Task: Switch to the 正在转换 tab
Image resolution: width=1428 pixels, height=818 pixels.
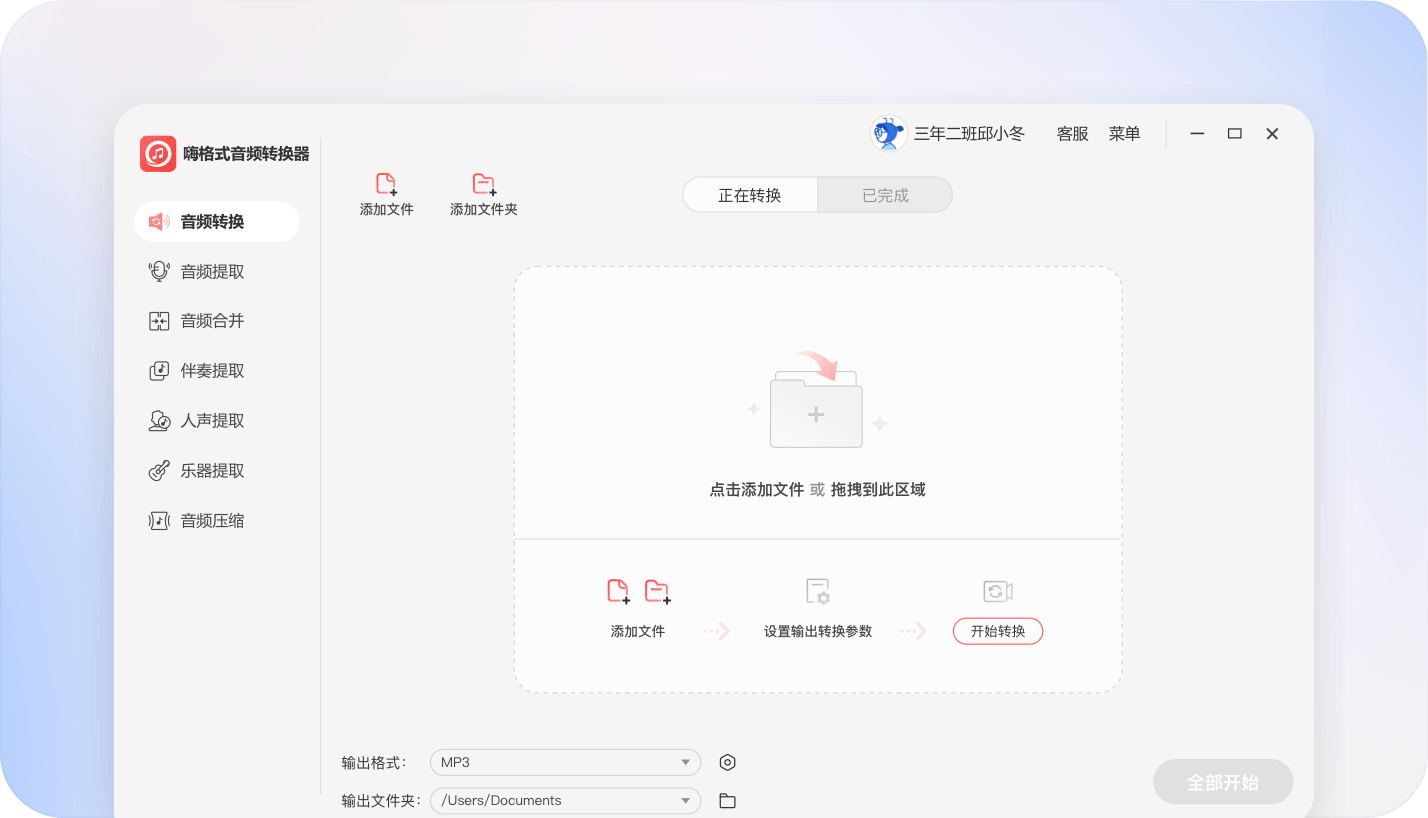Action: (x=750, y=195)
